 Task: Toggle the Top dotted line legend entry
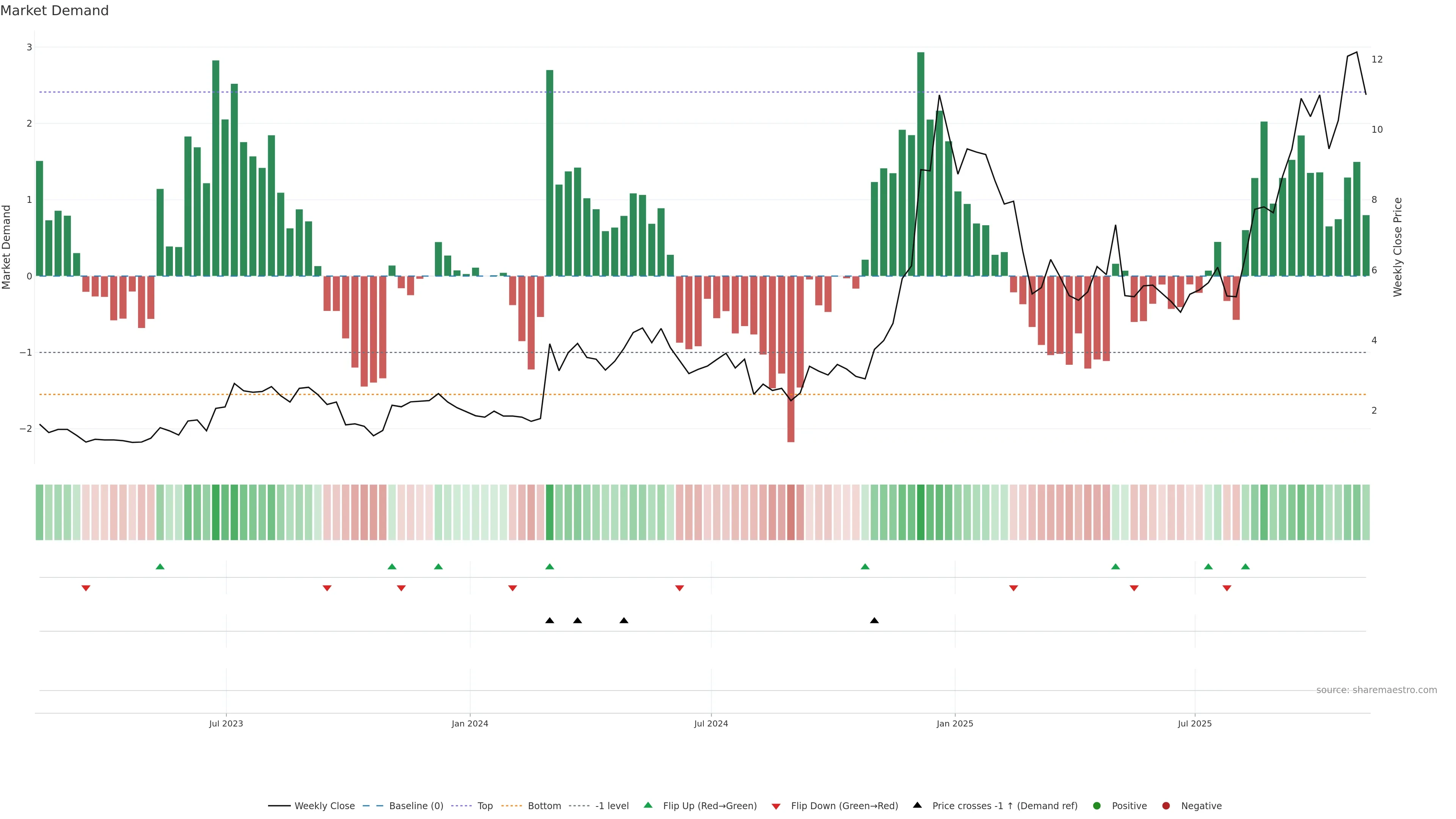point(485,806)
